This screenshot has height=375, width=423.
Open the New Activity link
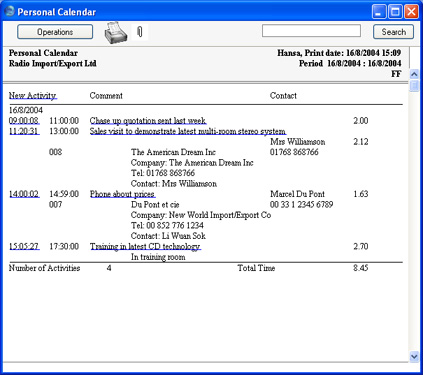coord(33,96)
